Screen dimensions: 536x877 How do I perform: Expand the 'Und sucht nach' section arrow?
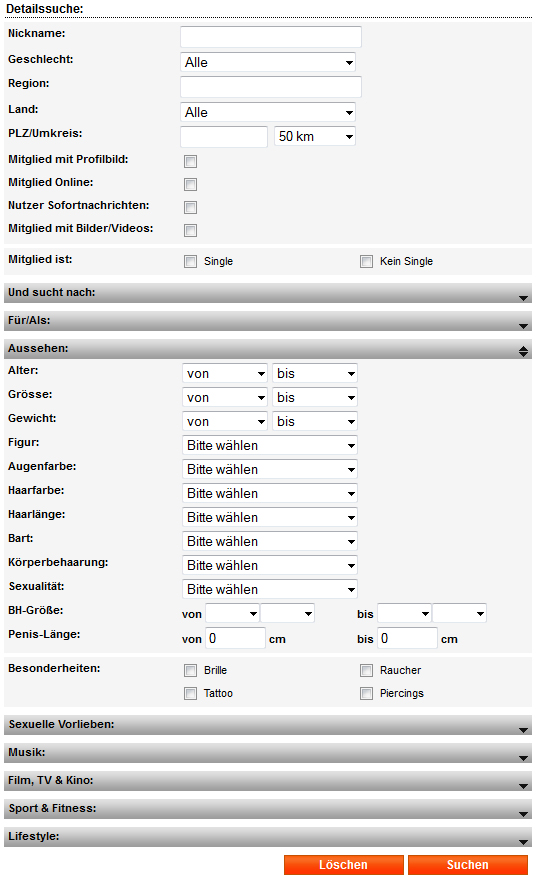coord(523,298)
